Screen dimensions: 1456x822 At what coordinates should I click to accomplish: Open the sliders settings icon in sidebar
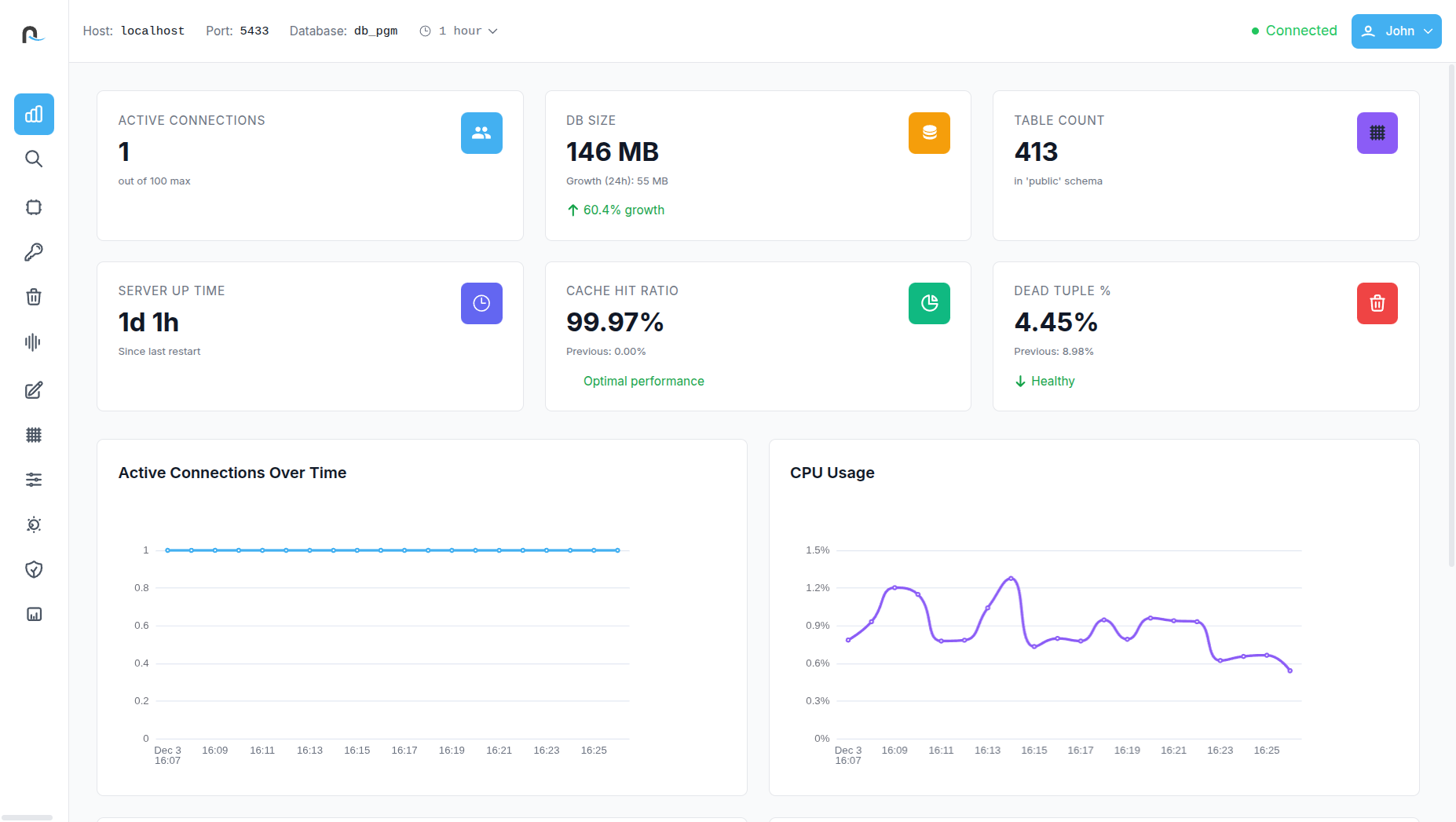click(x=34, y=480)
